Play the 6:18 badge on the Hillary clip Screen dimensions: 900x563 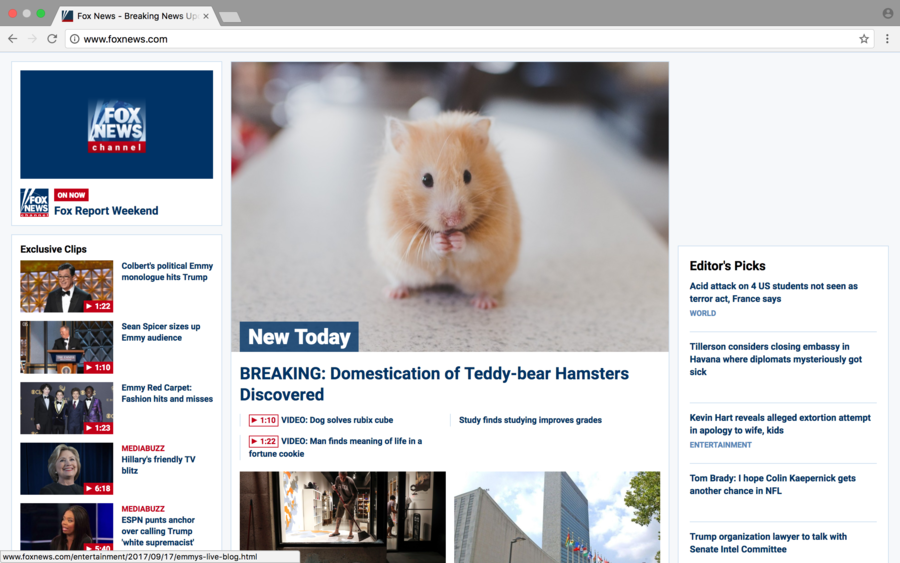pyautogui.click(x=98, y=488)
